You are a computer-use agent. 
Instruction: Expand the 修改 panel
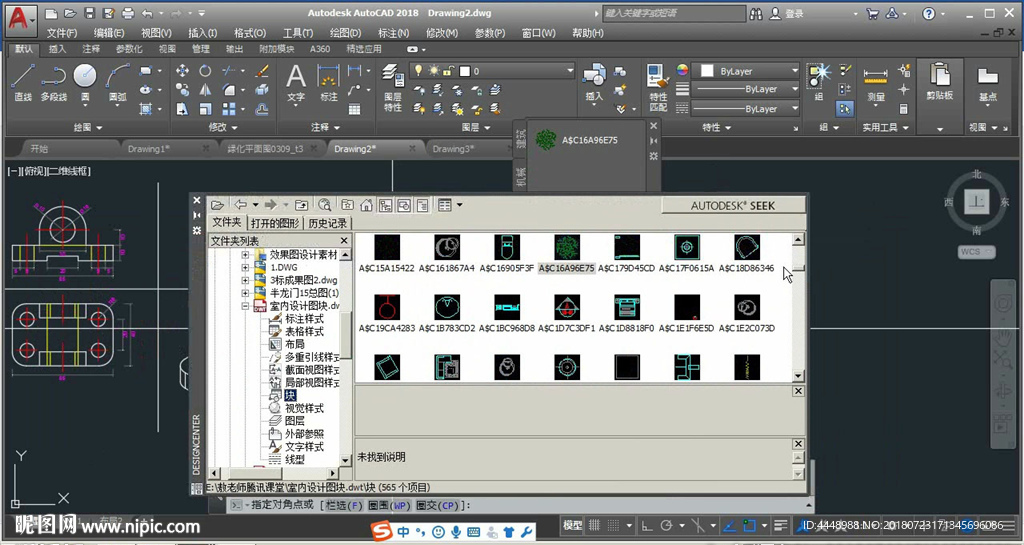(223, 127)
